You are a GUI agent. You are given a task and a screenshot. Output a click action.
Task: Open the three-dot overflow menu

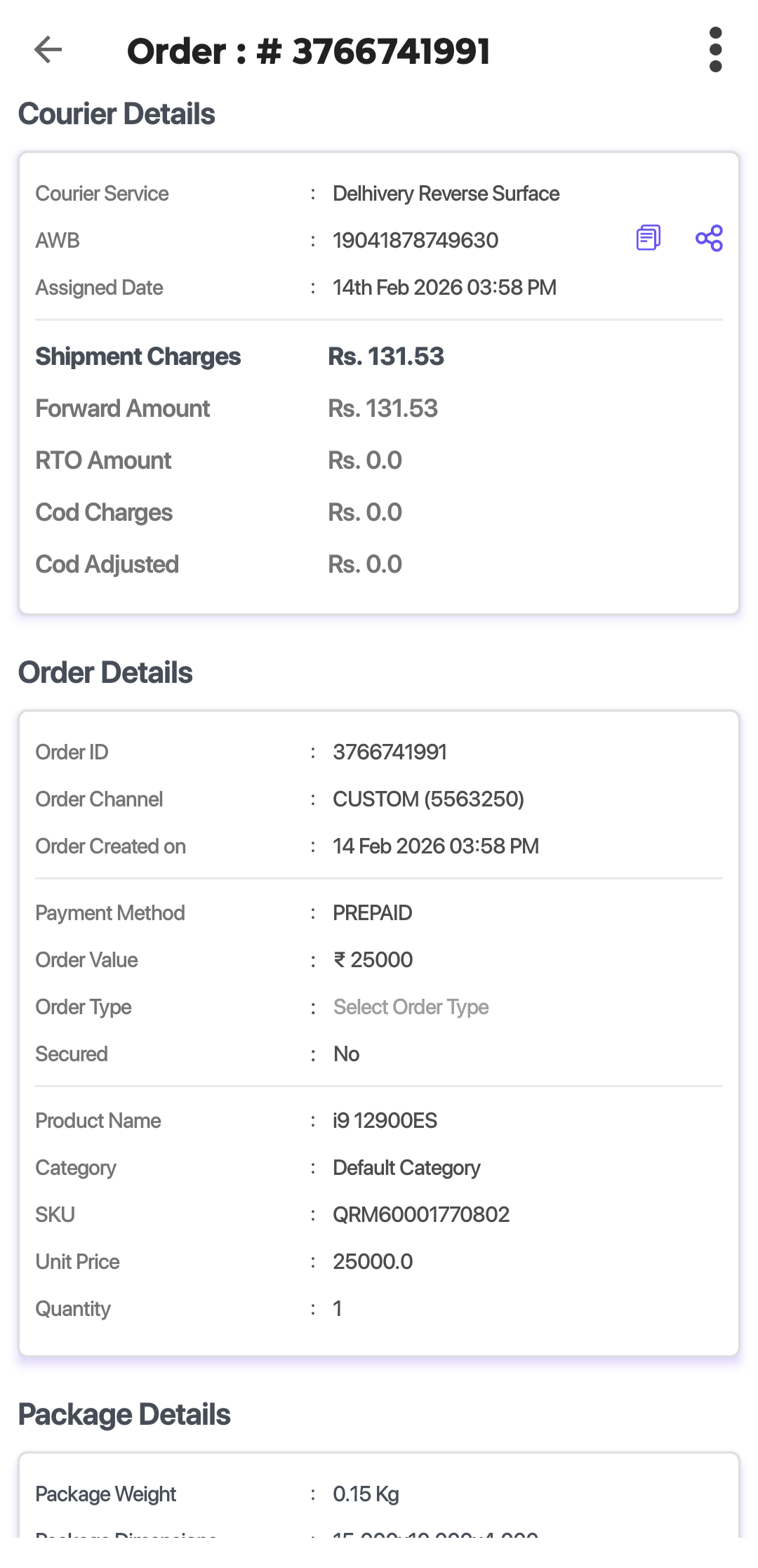715,50
